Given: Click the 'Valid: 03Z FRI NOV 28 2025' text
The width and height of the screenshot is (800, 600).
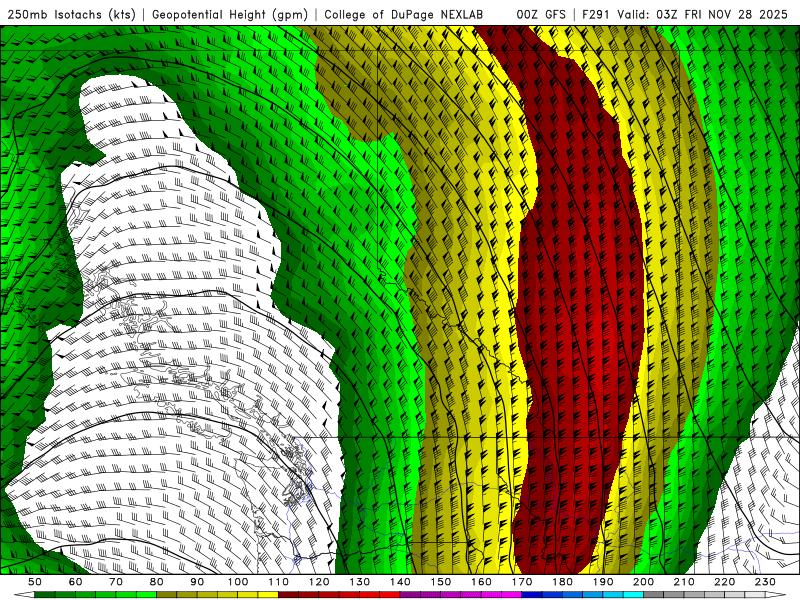Looking at the screenshot, I should (703, 15).
